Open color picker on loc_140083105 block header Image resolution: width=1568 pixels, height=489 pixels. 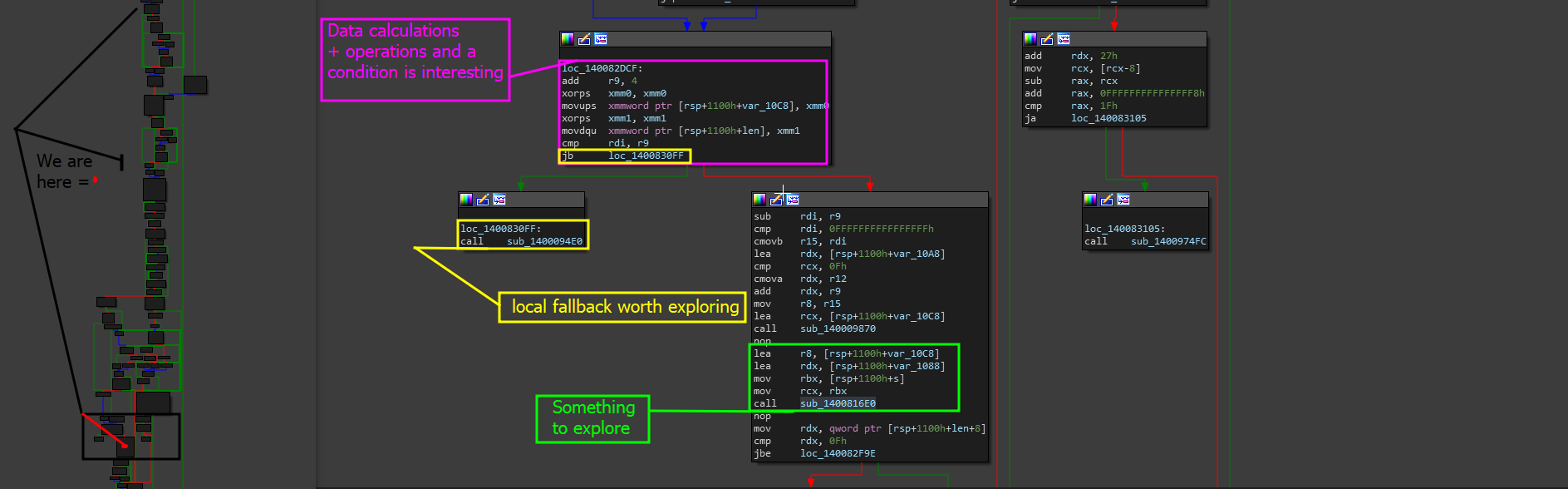point(1090,200)
